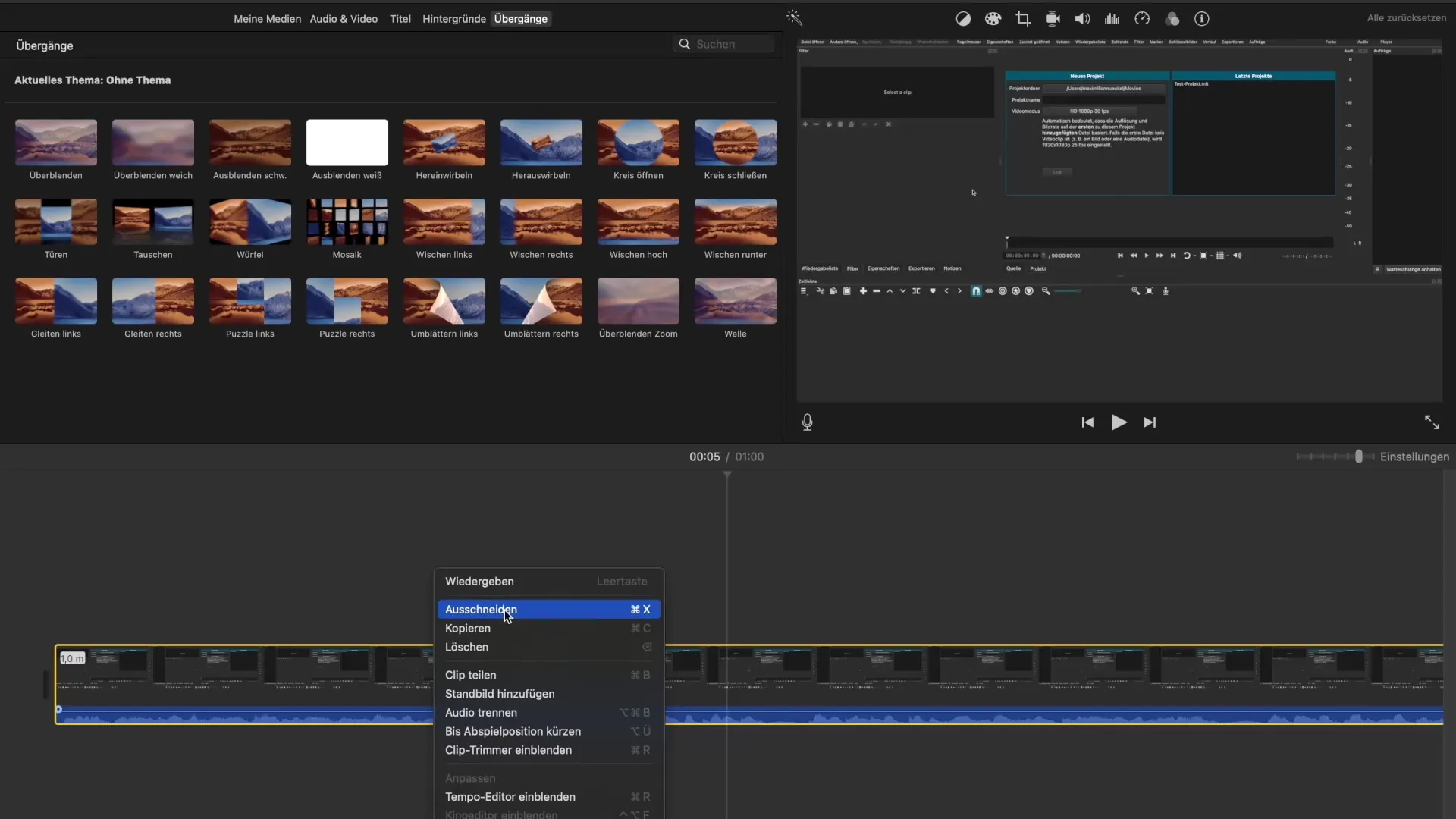Screen dimensions: 1456x819
Task: Select the Hereinwirbeln transition
Action: coord(444,143)
